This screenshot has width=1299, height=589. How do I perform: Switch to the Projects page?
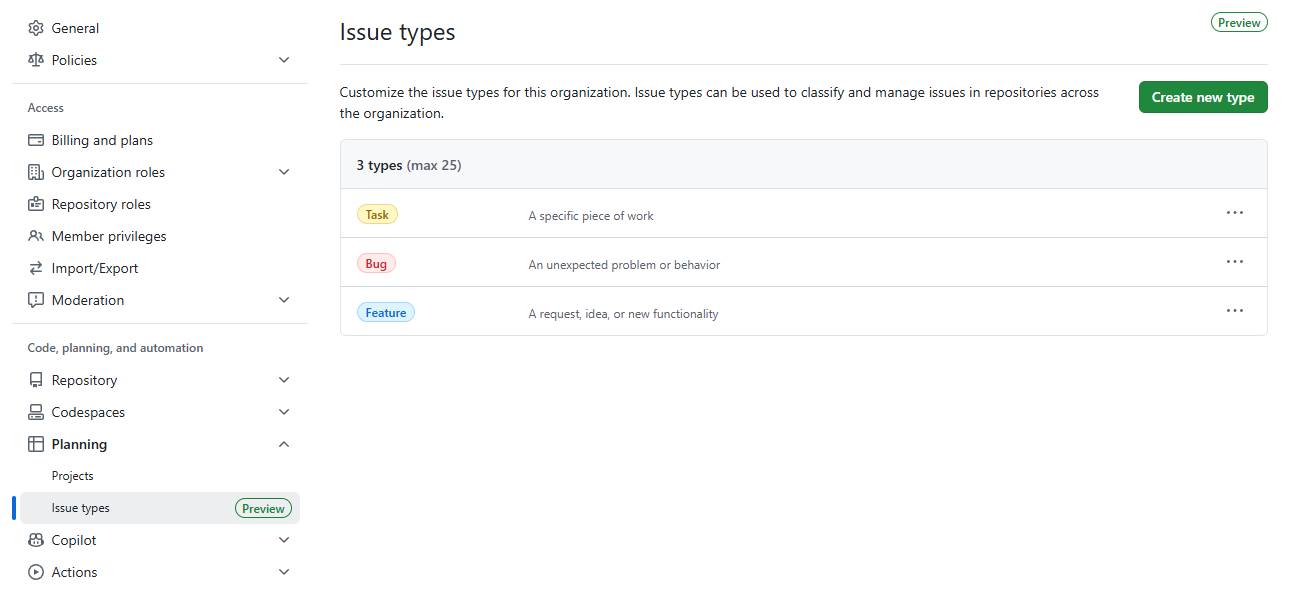pos(72,475)
